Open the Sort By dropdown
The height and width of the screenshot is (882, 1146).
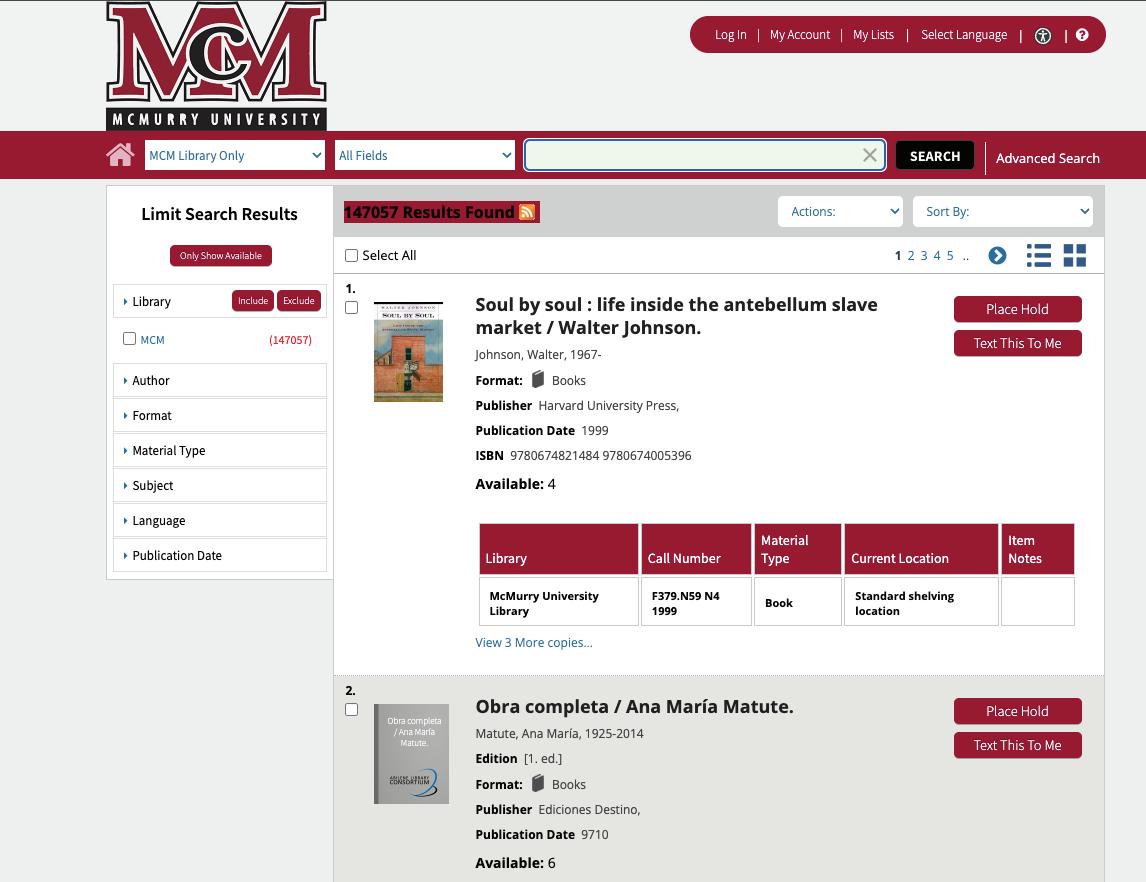click(x=1003, y=212)
